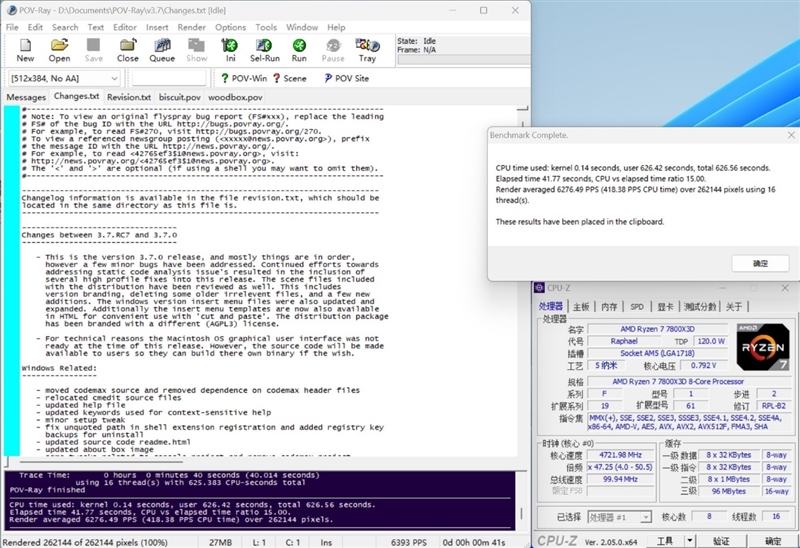This screenshot has width=800, height=548.
Task: Select the CPU-Z 关于 tab
Action: (734, 306)
